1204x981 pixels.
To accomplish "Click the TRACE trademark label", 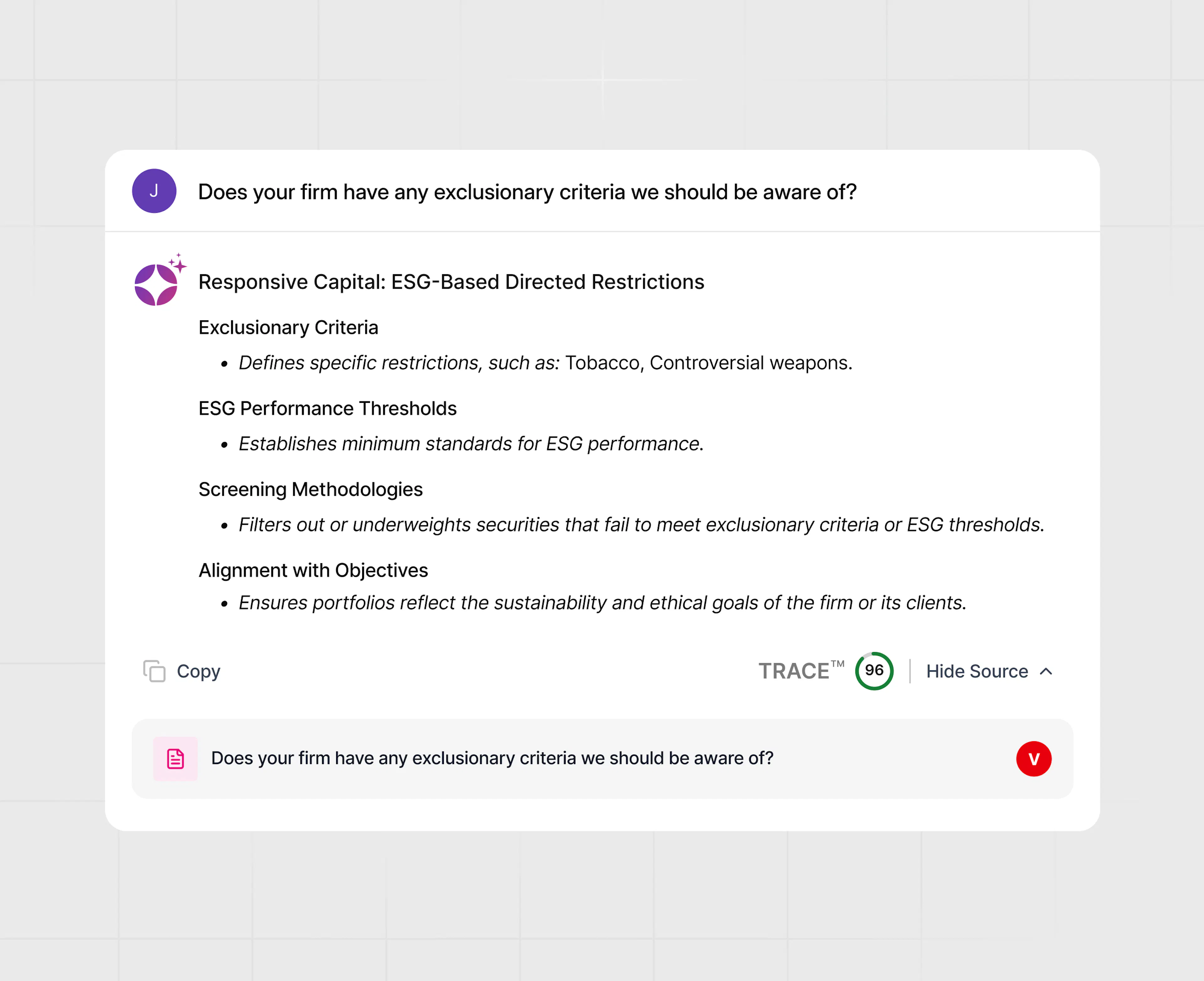I will click(x=802, y=671).
